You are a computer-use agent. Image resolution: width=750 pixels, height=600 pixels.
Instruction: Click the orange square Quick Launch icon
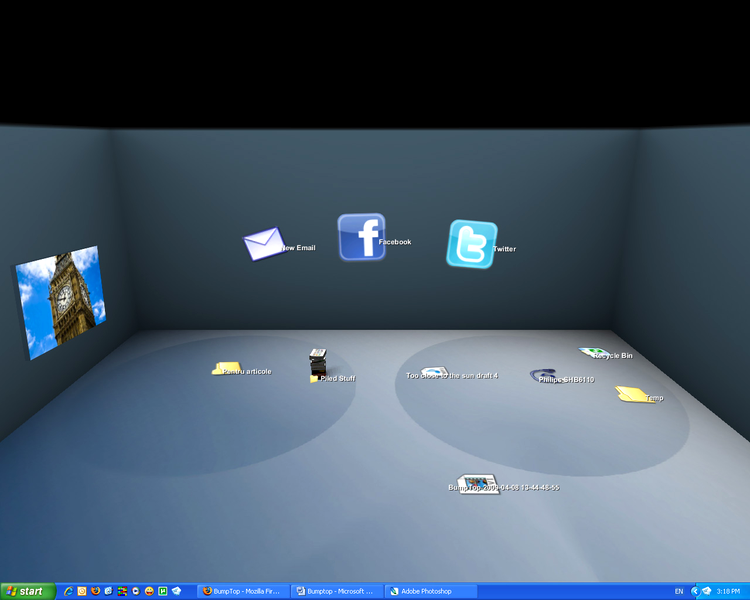point(82,591)
